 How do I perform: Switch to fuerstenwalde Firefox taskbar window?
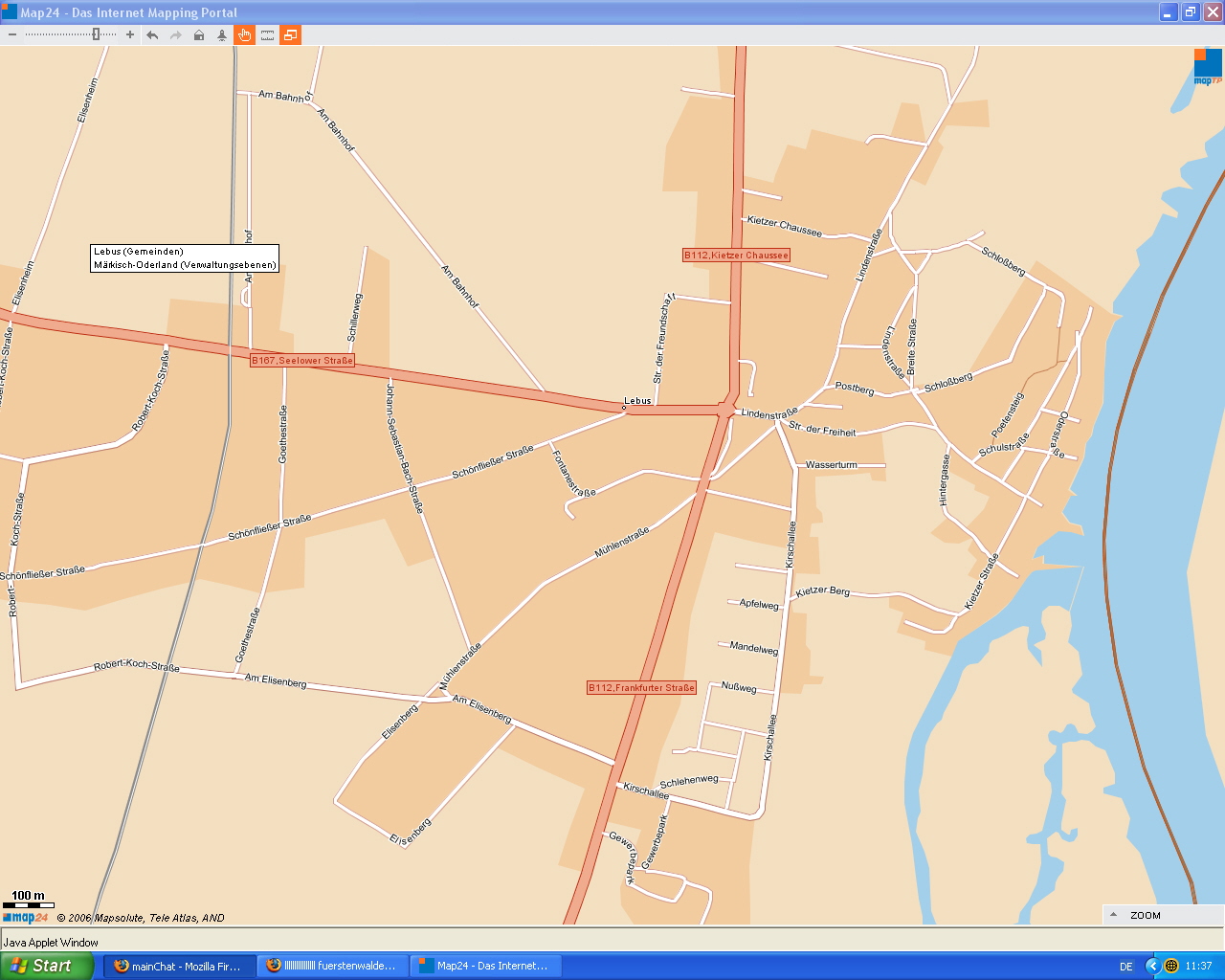point(332,966)
